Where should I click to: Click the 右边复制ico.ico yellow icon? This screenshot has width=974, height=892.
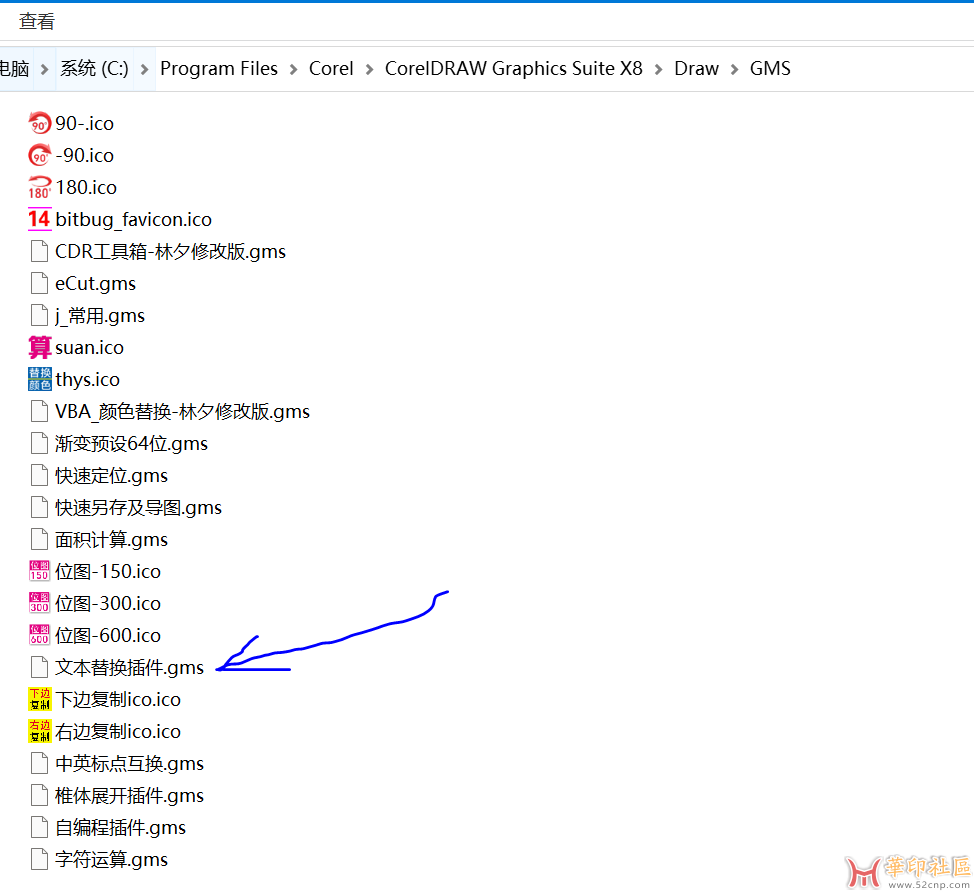[39, 731]
